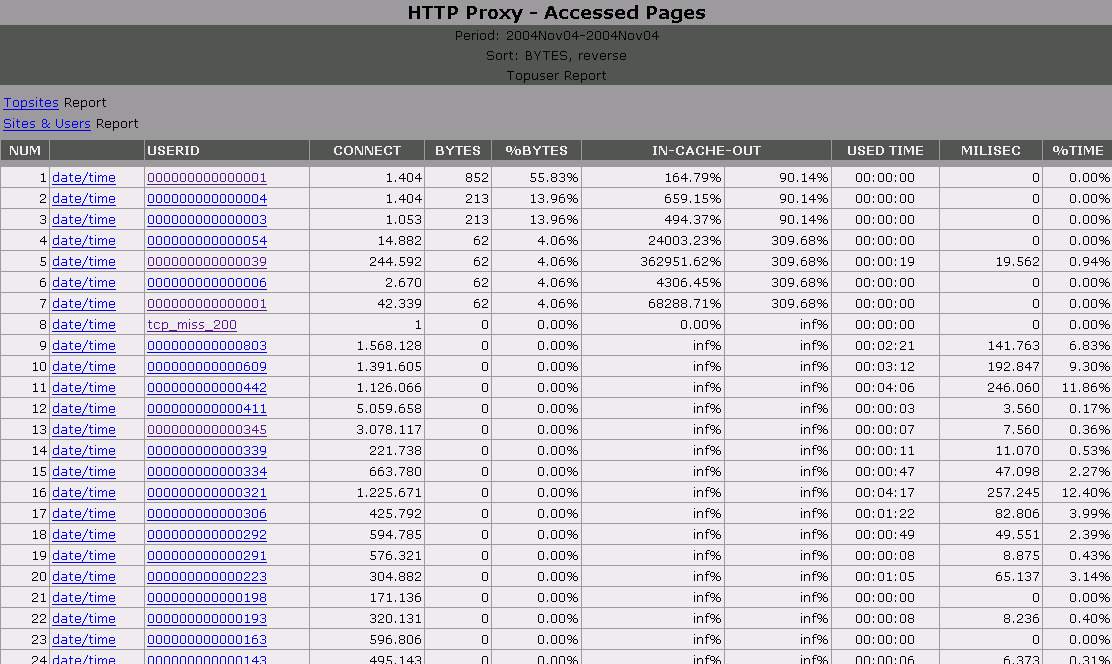1112x664 pixels.
Task: Click the USED TIME column header
Action: (x=885, y=150)
